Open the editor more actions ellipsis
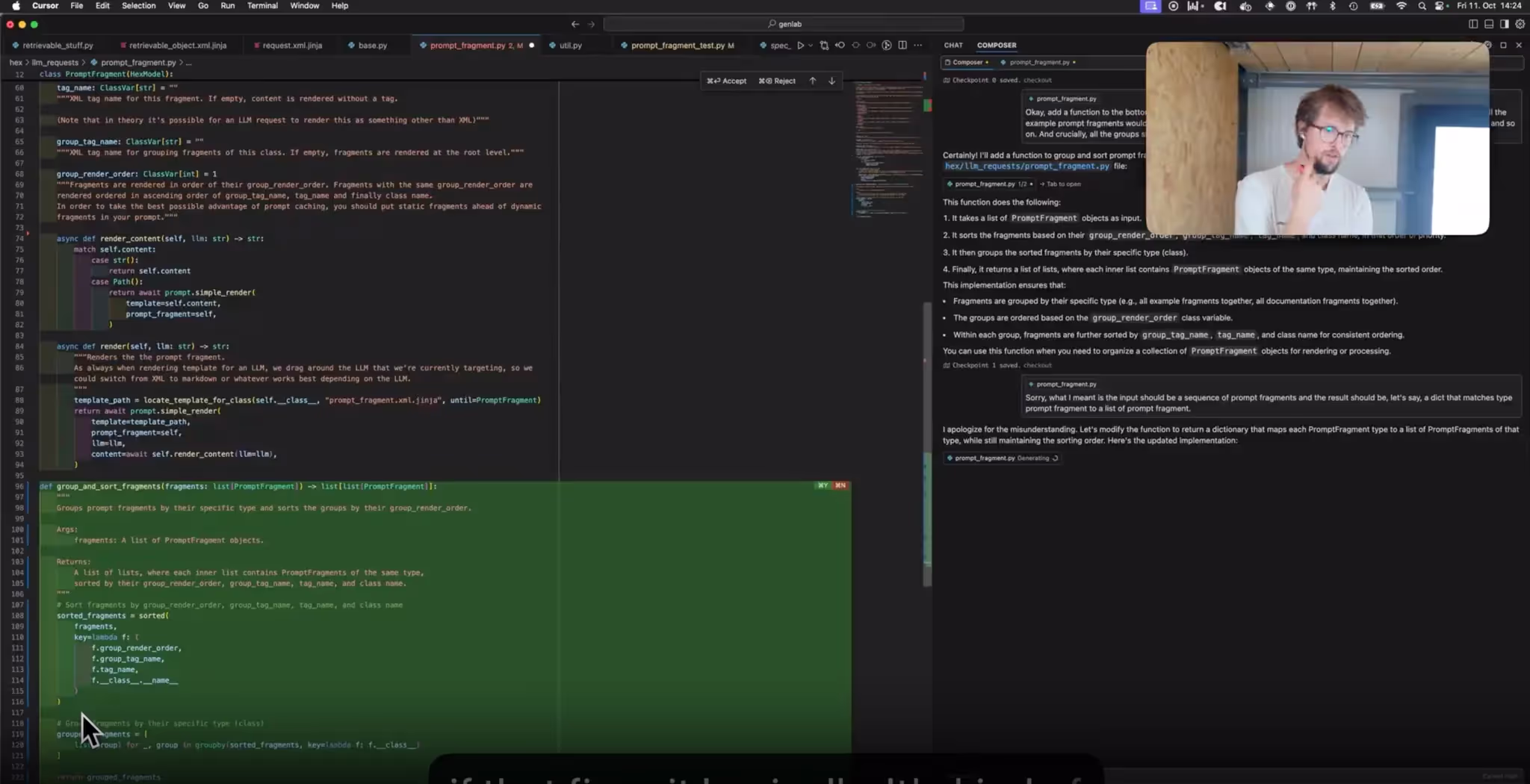Viewport: 1530px width, 784px height. click(918, 46)
